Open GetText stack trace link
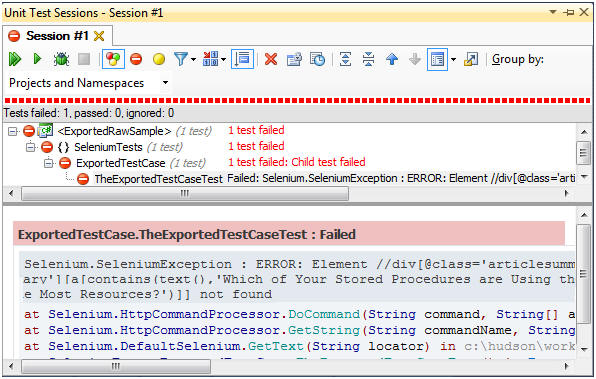 (x=276, y=346)
